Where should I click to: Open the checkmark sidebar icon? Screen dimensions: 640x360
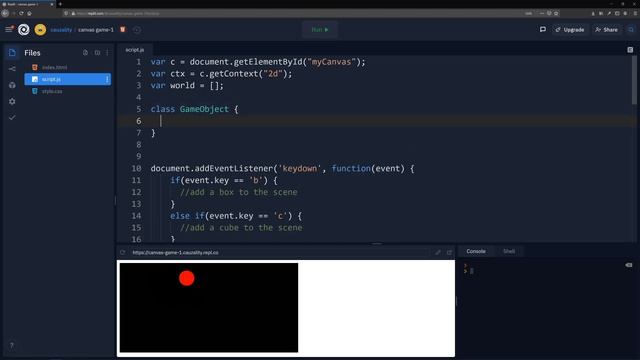point(12,118)
